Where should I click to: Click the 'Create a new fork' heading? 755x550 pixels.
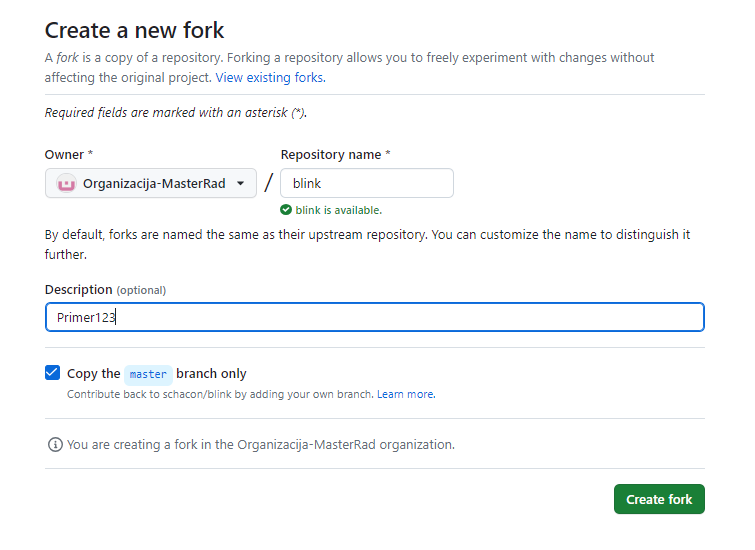[x=134, y=30]
